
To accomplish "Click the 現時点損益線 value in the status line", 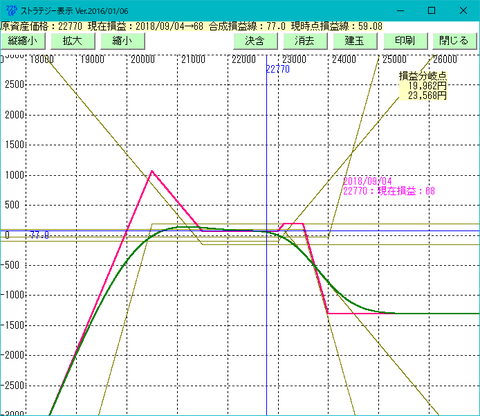I will point(370,26).
